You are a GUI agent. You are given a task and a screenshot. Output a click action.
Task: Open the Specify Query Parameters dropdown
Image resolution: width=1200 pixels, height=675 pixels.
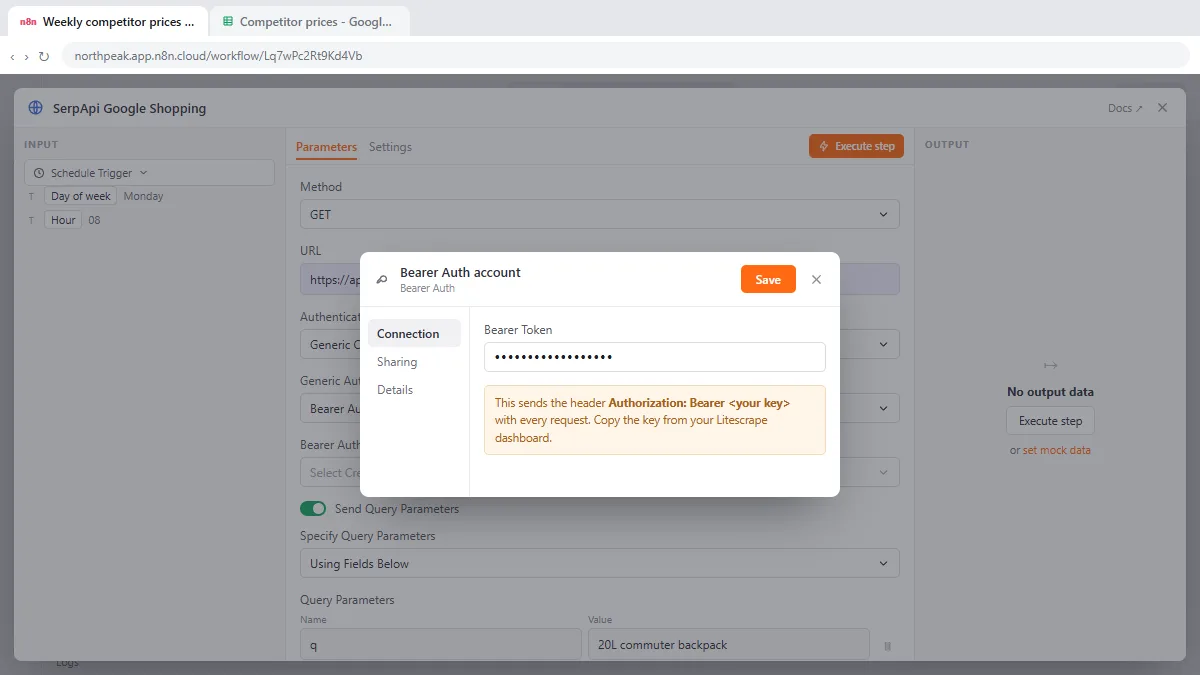tap(600, 564)
